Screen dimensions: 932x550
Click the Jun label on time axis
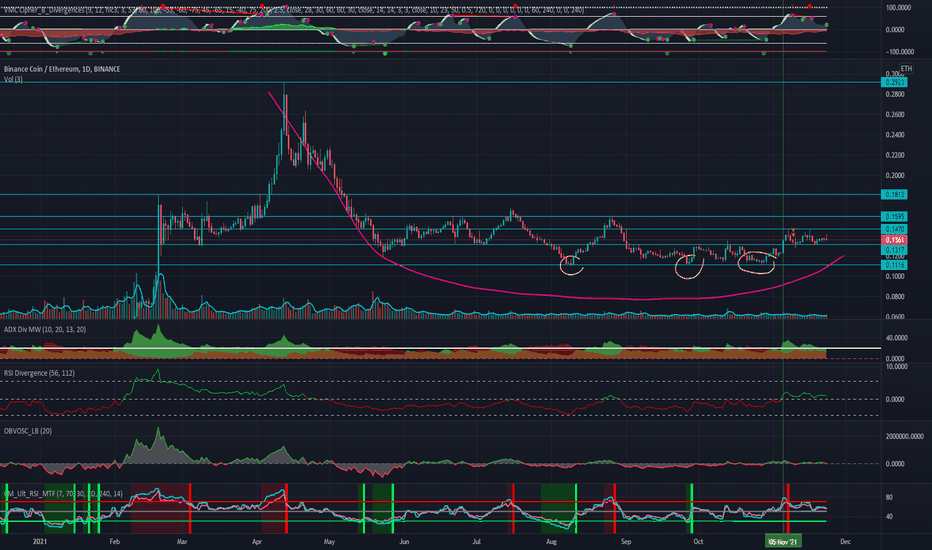coord(404,542)
